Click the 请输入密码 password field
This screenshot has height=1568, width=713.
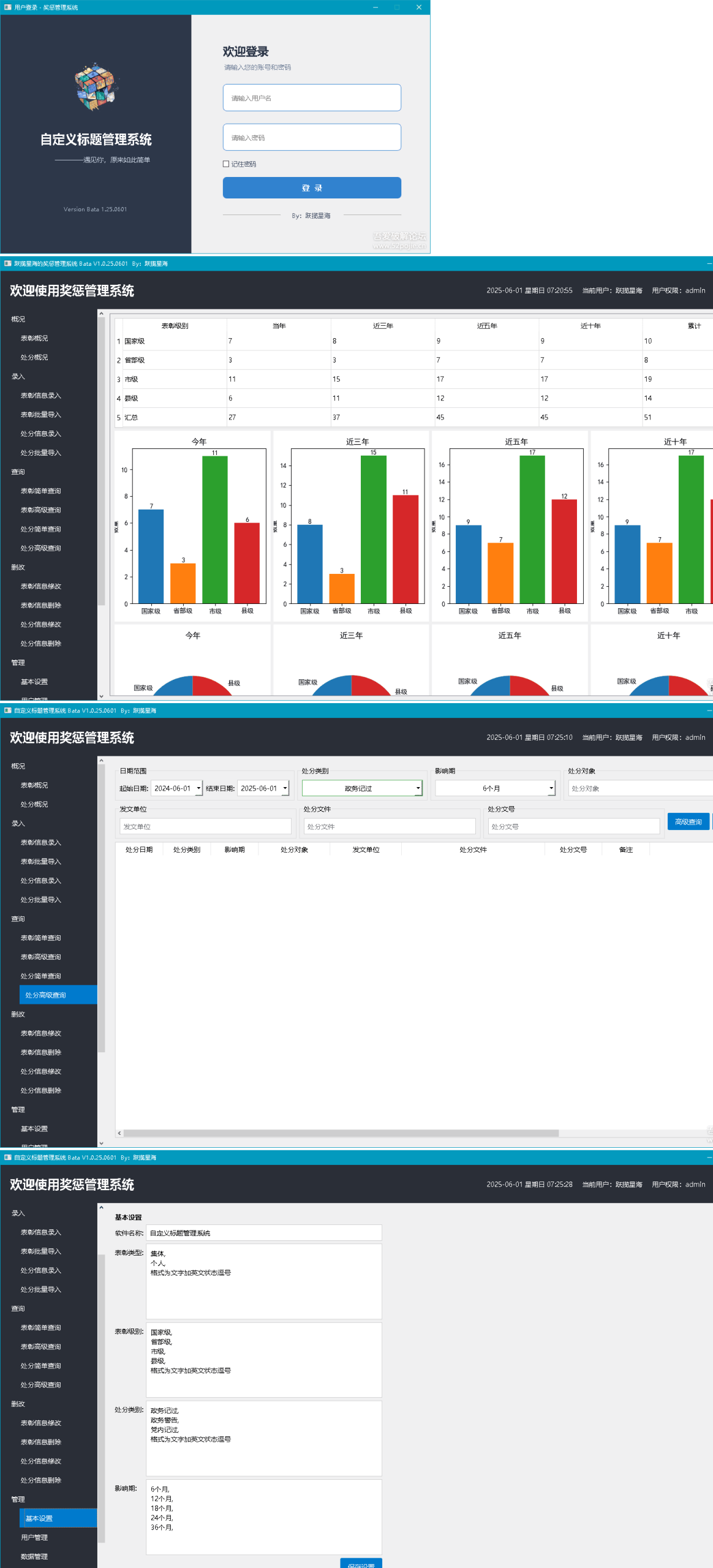312,138
